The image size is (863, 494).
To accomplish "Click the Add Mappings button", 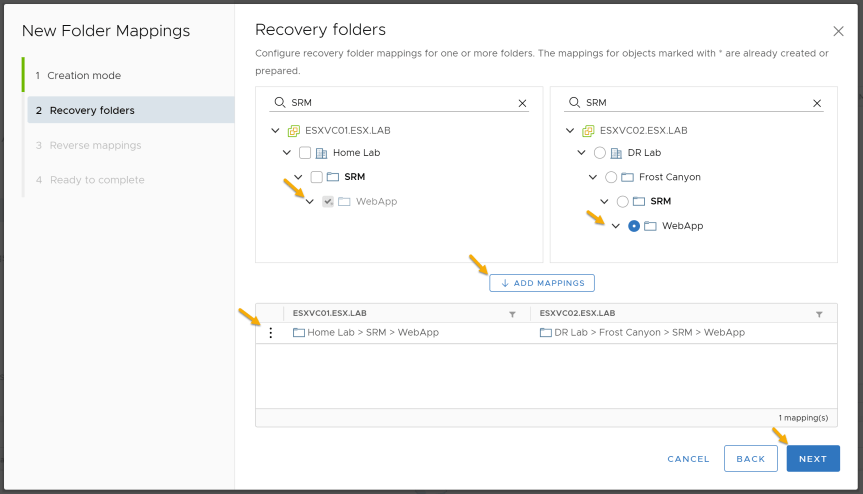I will (x=542, y=283).
